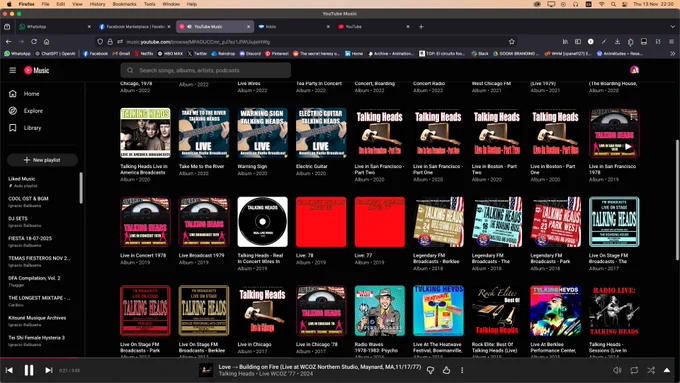680x383 pixels.
Task: Open the History menu
Action: point(97,4)
